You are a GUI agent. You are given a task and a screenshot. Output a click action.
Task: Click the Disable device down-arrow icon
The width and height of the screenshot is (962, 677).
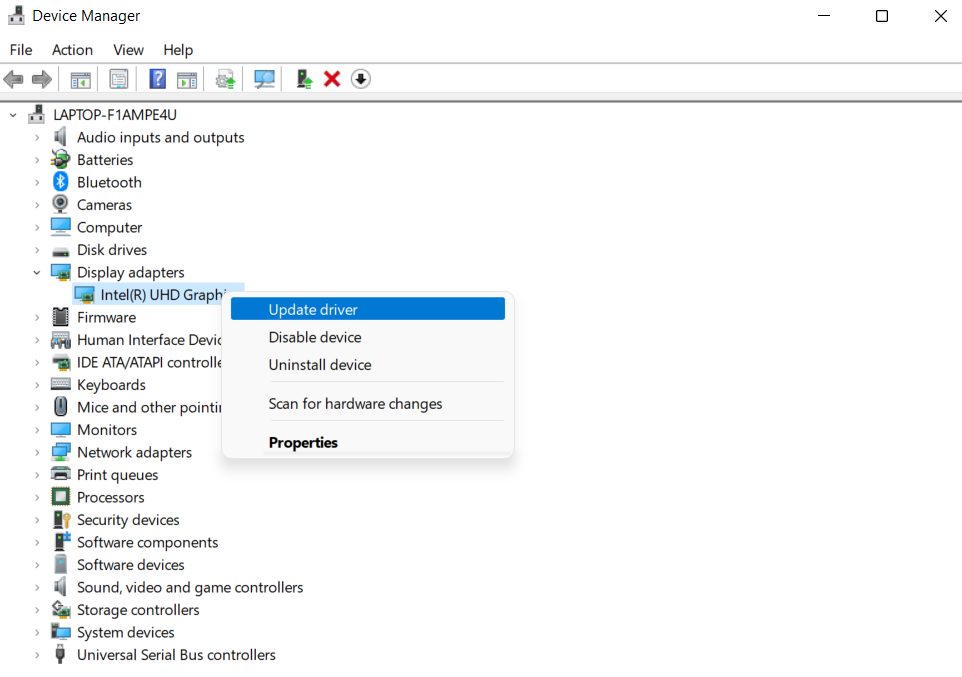361,79
